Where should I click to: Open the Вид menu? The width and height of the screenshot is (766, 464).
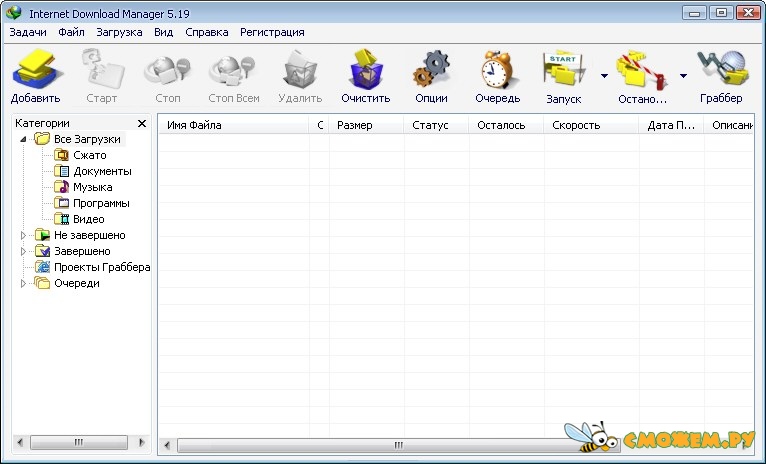pos(164,32)
